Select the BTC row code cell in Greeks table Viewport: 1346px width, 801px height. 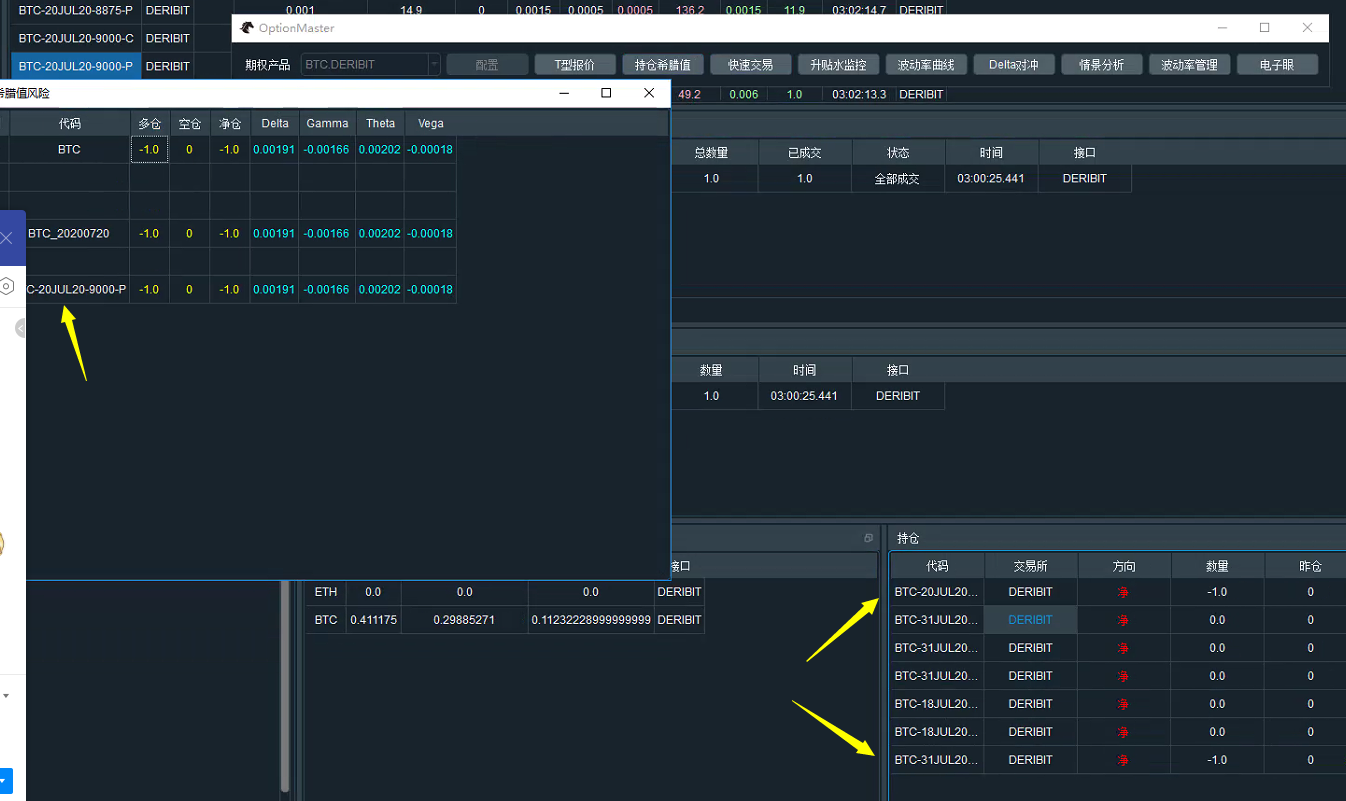(70, 149)
